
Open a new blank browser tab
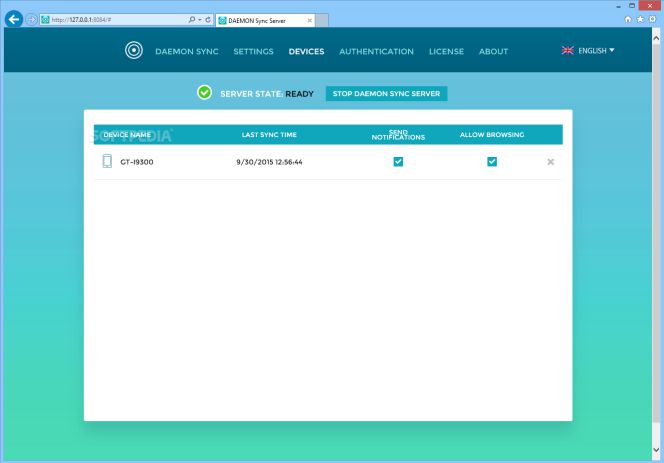click(322, 20)
